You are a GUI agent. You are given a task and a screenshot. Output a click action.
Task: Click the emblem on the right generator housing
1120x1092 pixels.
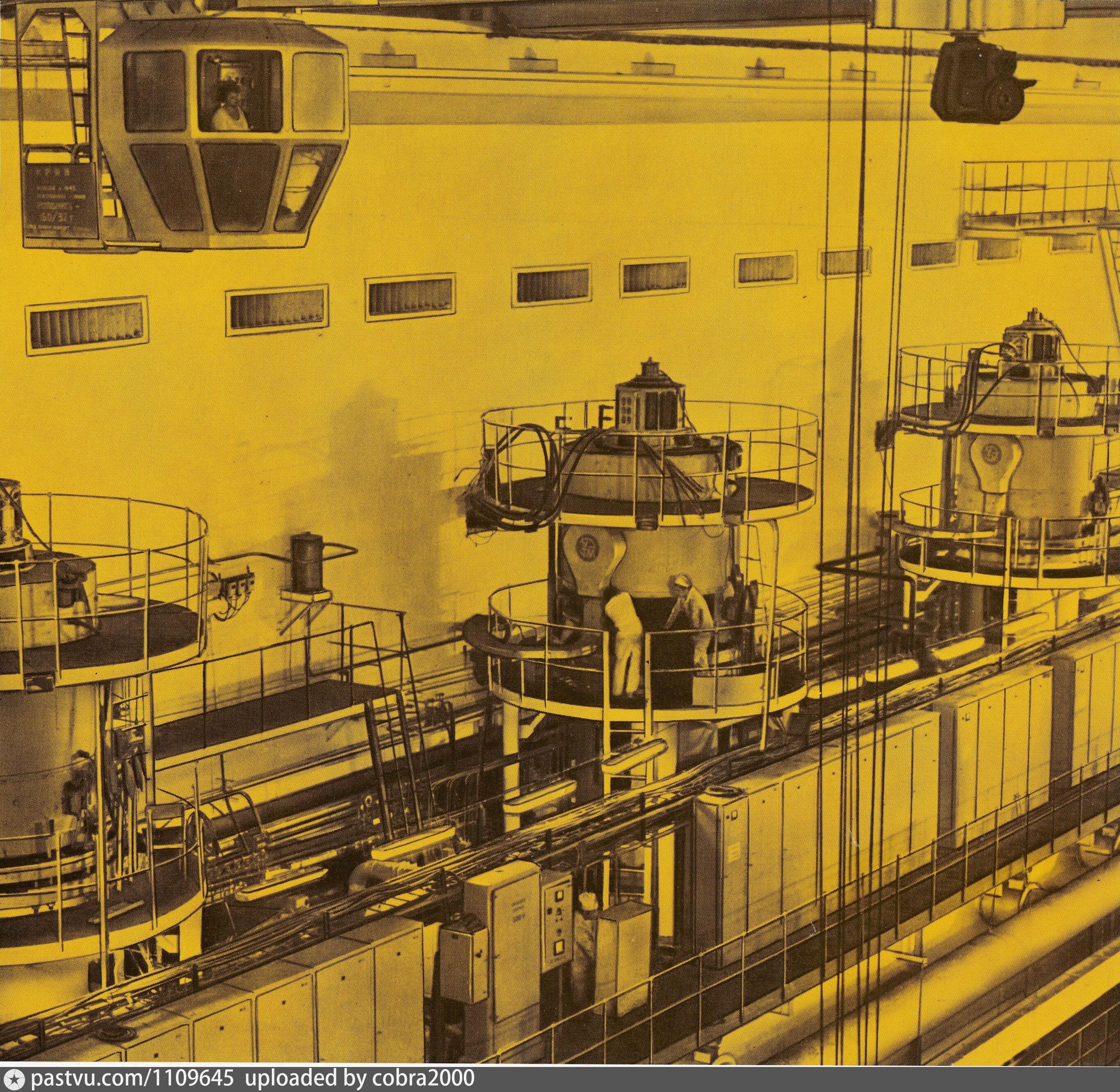[x=991, y=454]
